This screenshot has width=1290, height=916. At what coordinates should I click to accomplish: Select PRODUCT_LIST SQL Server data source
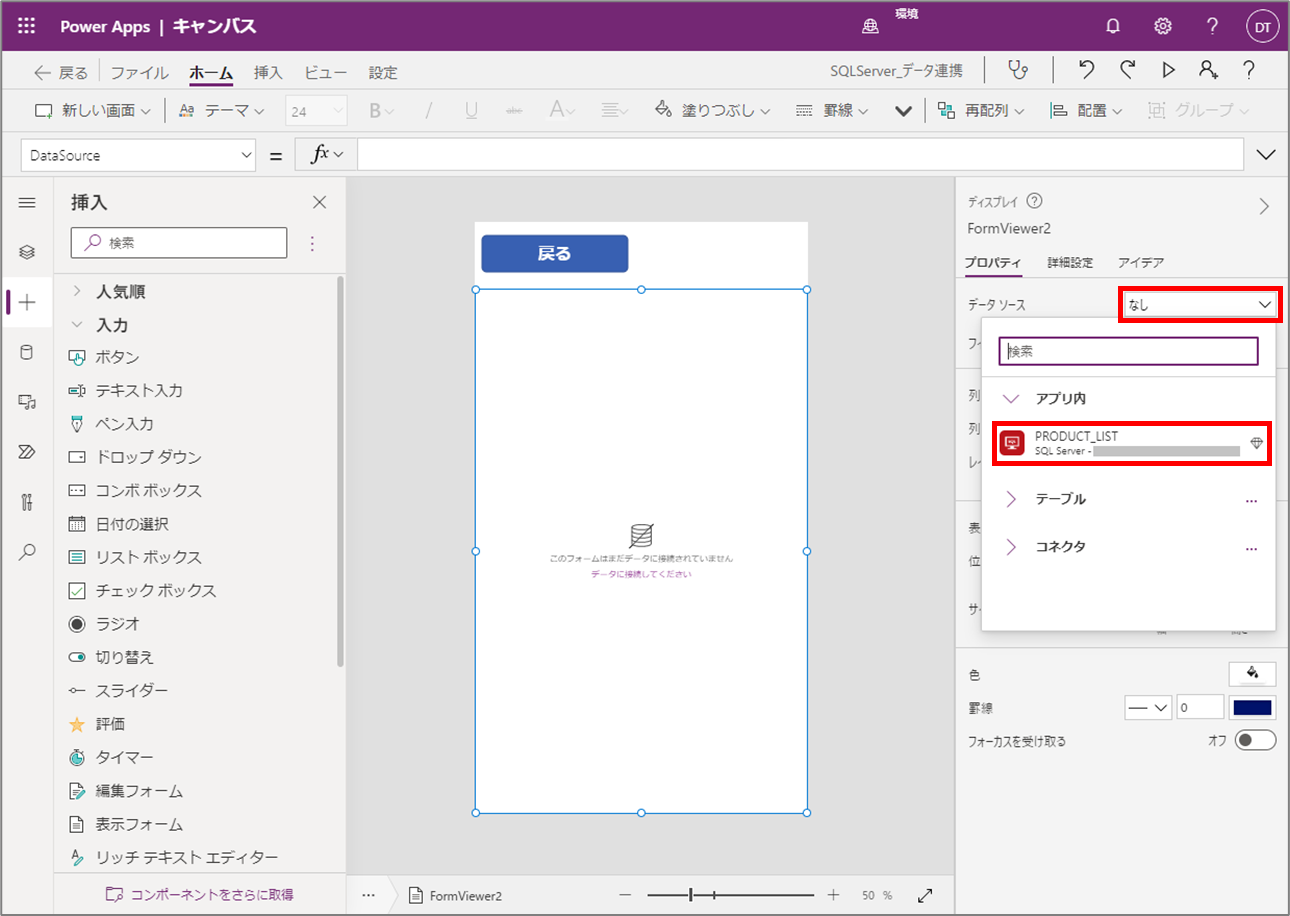(1131, 443)
